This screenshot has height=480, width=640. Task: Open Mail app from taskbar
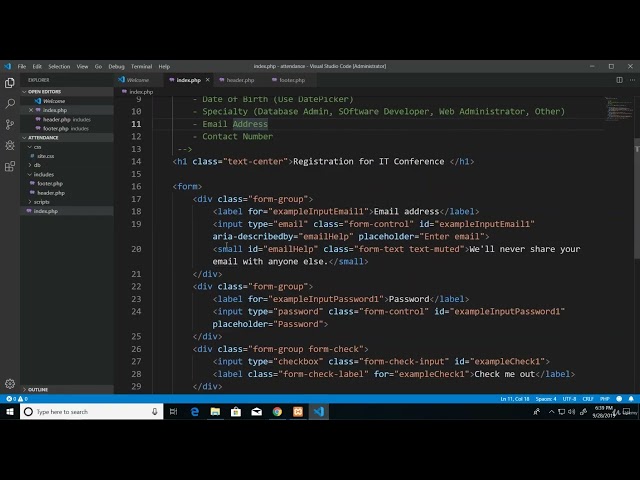point(257,412)
